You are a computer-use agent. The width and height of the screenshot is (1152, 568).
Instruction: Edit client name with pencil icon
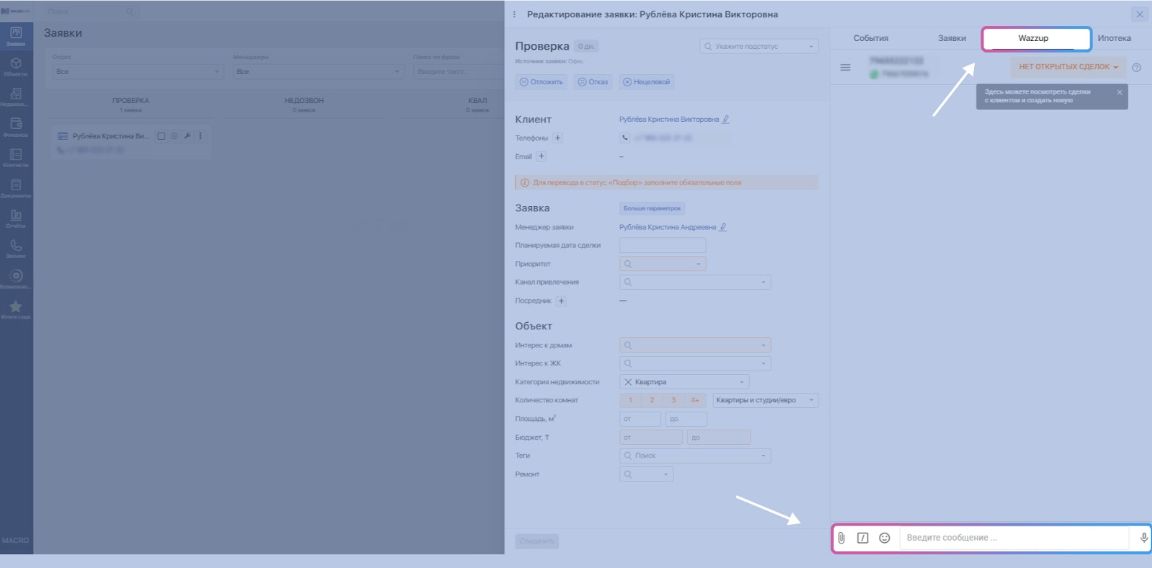pos(726,119)
